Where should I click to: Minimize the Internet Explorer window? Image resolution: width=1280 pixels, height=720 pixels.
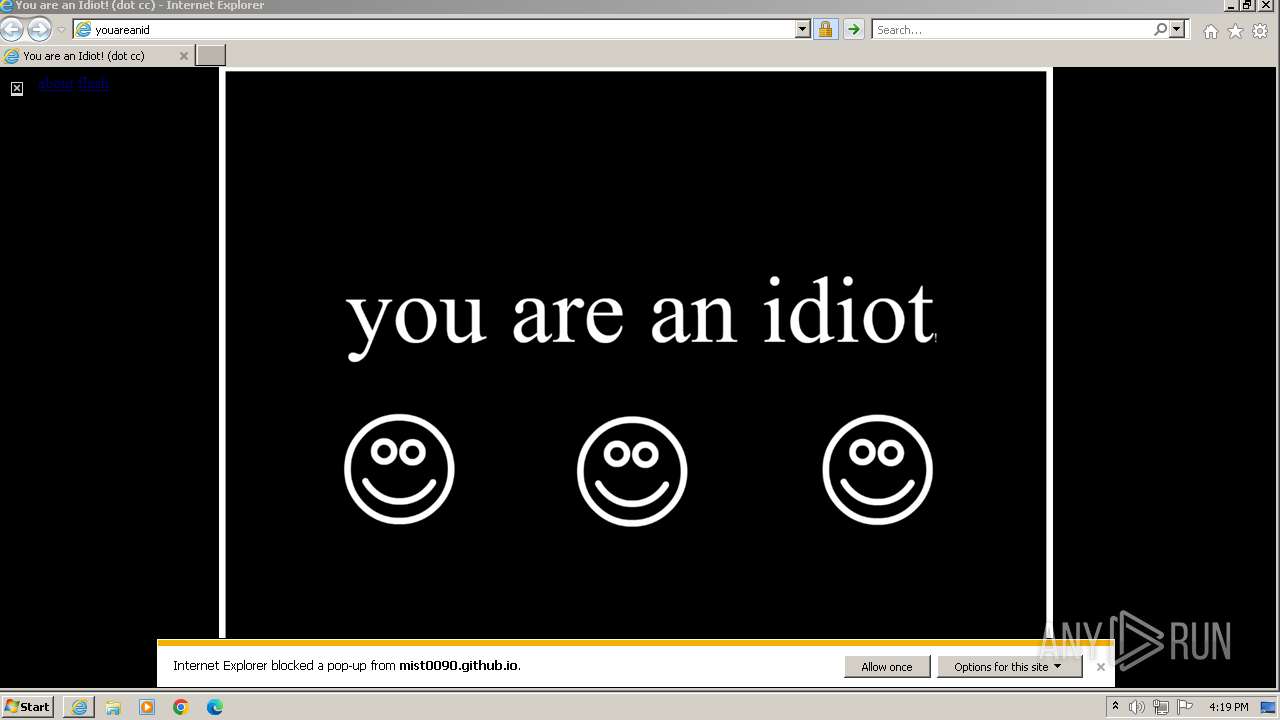[x=1231, y=5]
